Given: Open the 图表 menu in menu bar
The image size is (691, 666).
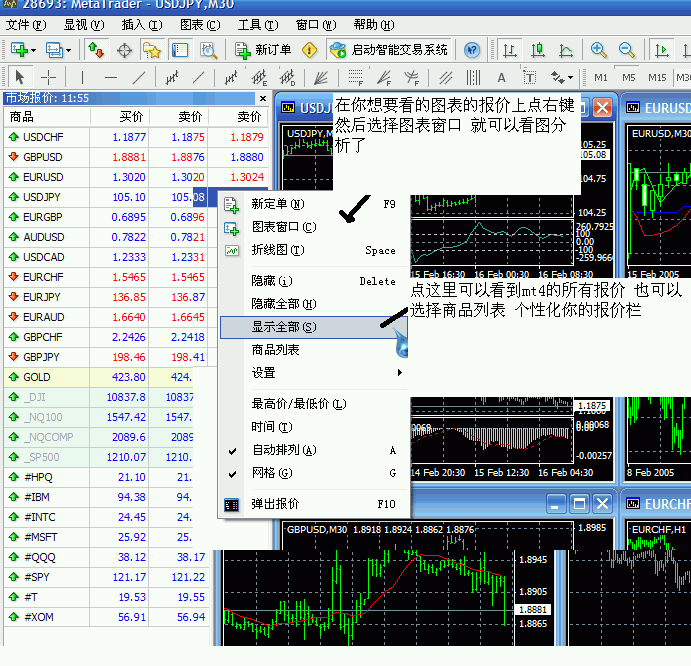Looking at the screenshot, I should click(x=199, y=24).
